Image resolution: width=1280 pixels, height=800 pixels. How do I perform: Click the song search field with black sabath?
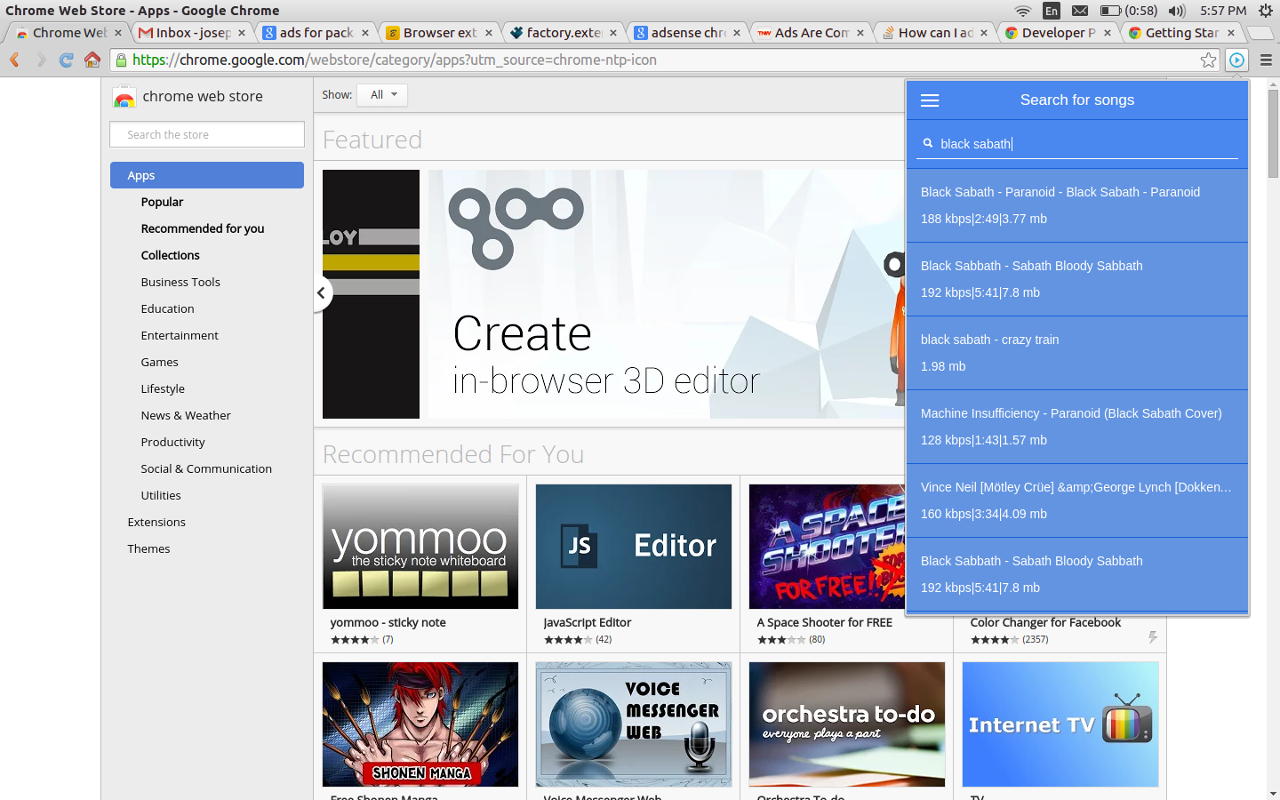tap(1077, 144)
